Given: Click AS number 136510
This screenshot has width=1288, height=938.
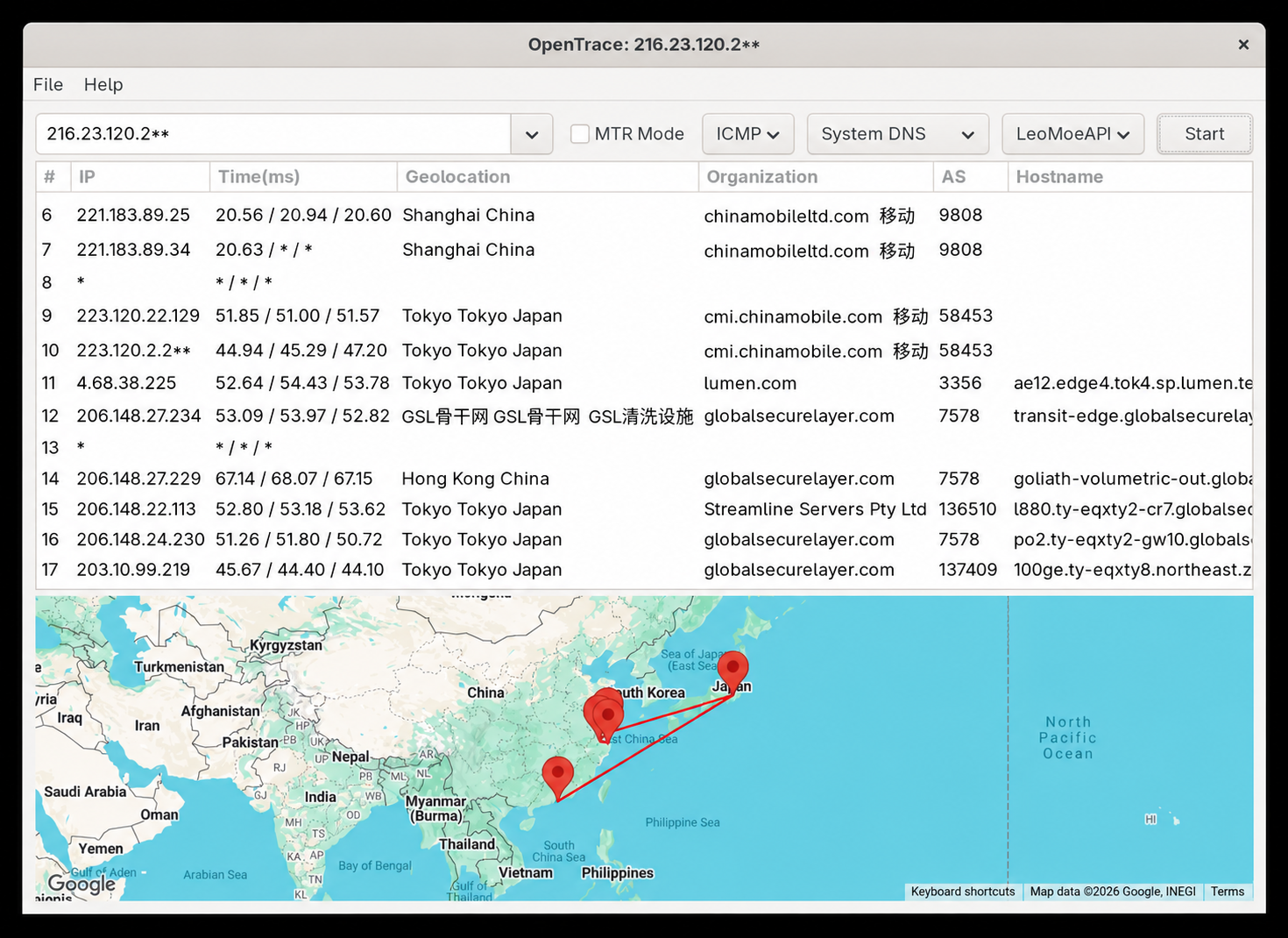Looking at the screenshot, I should [967, 509].
